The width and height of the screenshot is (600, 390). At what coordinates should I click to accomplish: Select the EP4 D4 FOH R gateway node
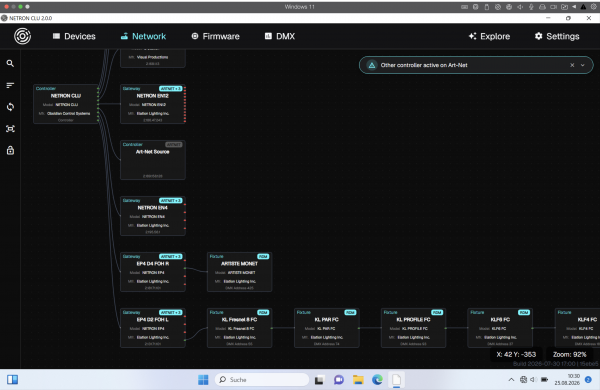pyautogui.click(x=153, y=272)
